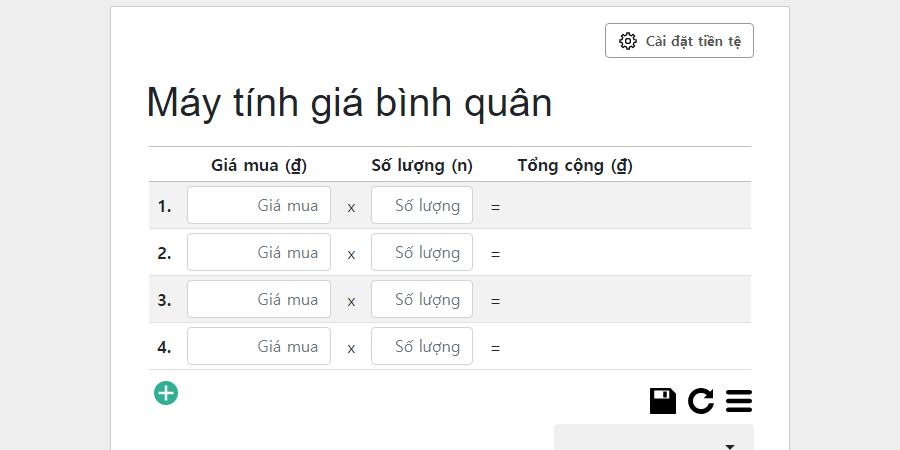The width and height of the screenshot is (900, 450).
Task: Focus the Số lượng field in row 2
Action: [422, 252]
